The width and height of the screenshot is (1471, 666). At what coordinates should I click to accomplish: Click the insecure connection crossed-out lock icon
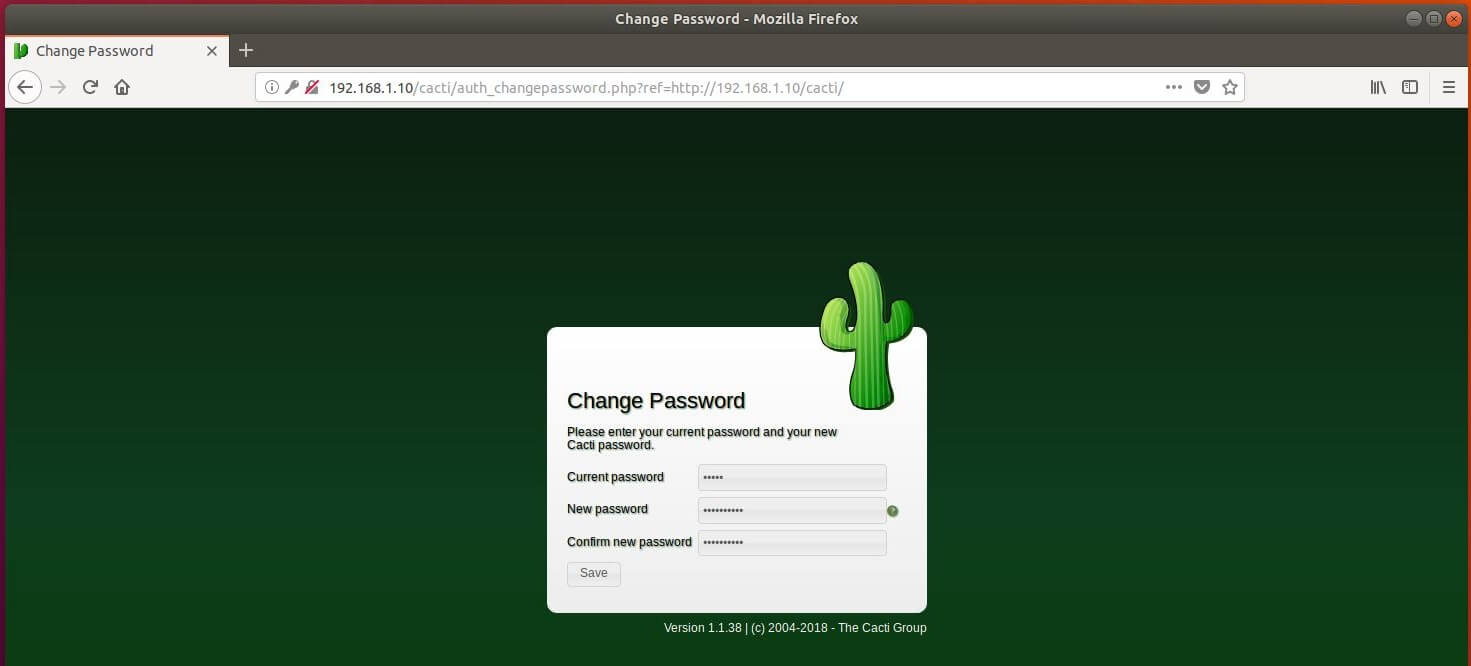(x=311, y=87)
